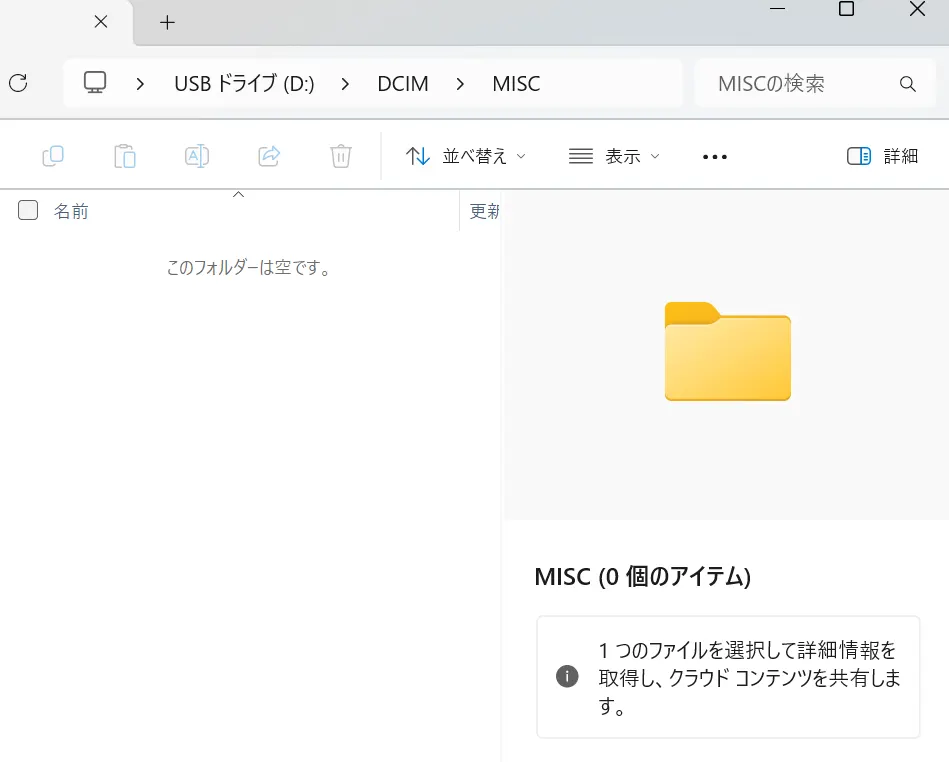Sort by the 名前 column header

point(71,211)
